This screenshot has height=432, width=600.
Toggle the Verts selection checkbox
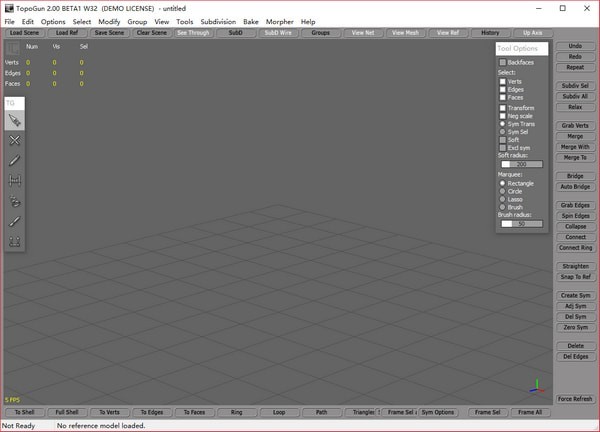pos(503,81)
